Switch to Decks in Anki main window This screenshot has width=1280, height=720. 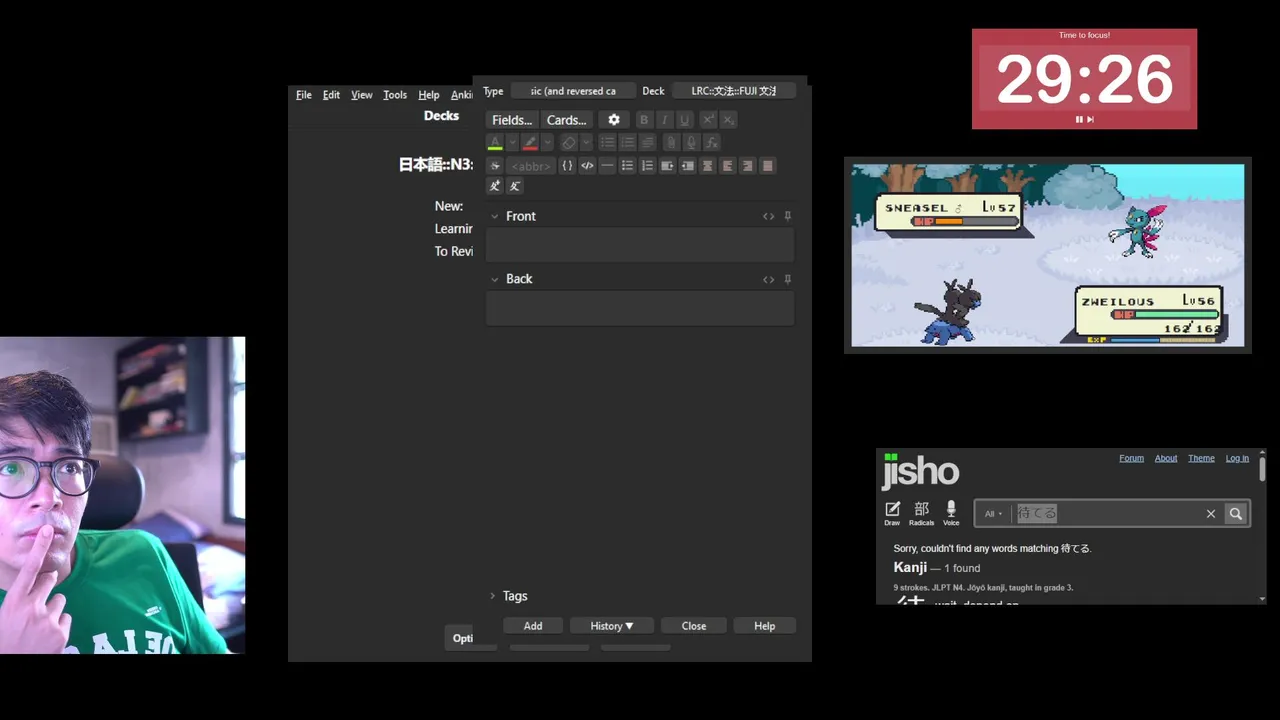[441, 116]
